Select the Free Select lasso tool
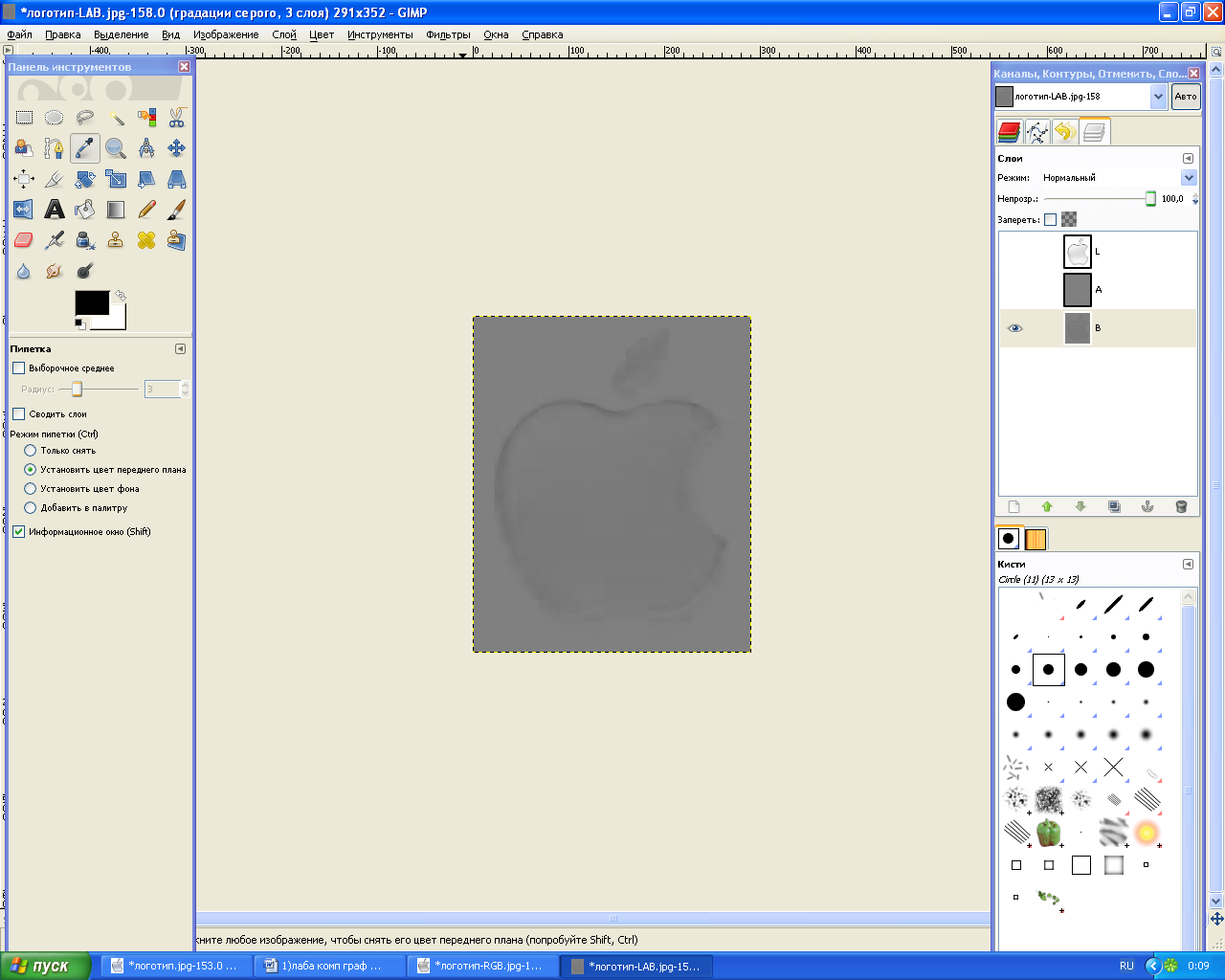Viewport: 1225px width, 980px height. (x=85, y=118)
